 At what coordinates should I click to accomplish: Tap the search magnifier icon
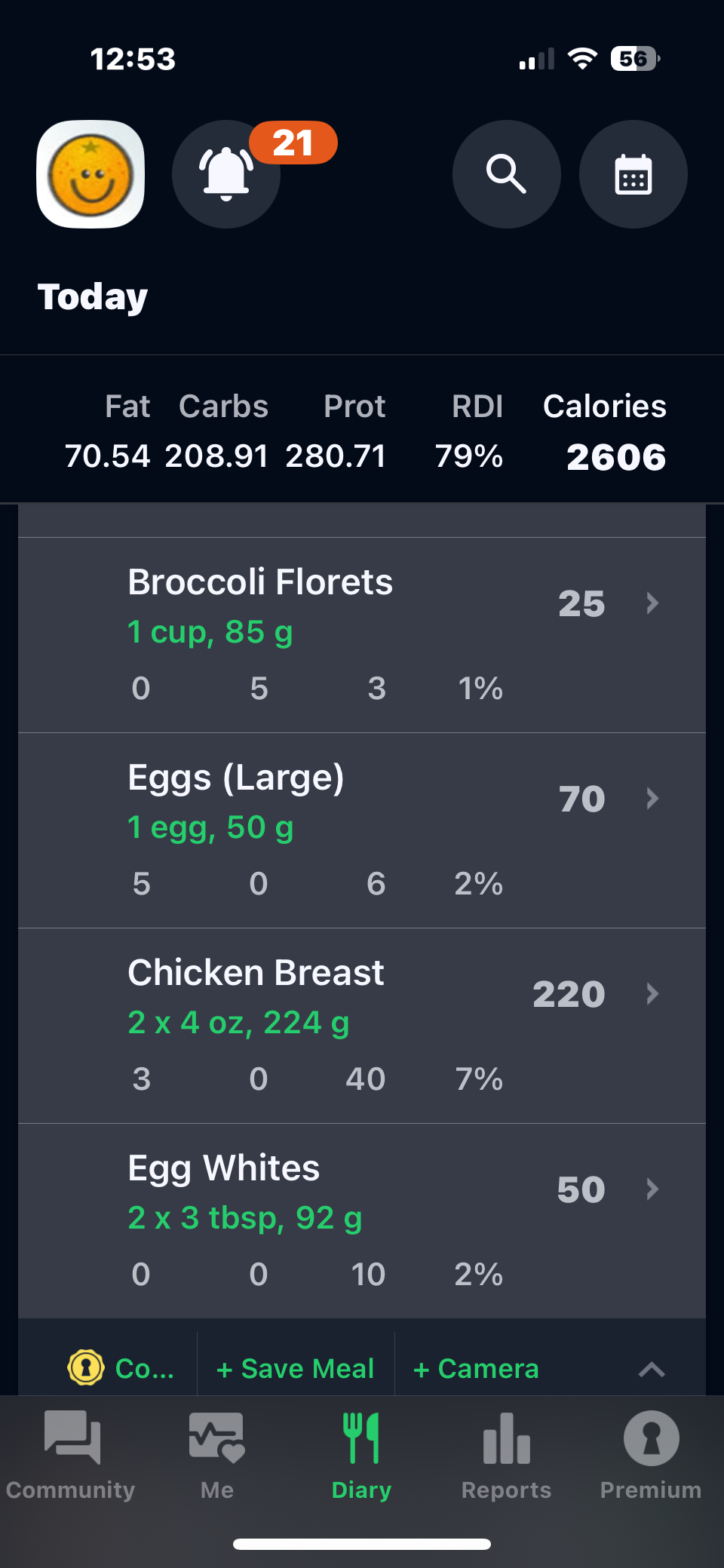pyautogui.click(x=506, y=174)
